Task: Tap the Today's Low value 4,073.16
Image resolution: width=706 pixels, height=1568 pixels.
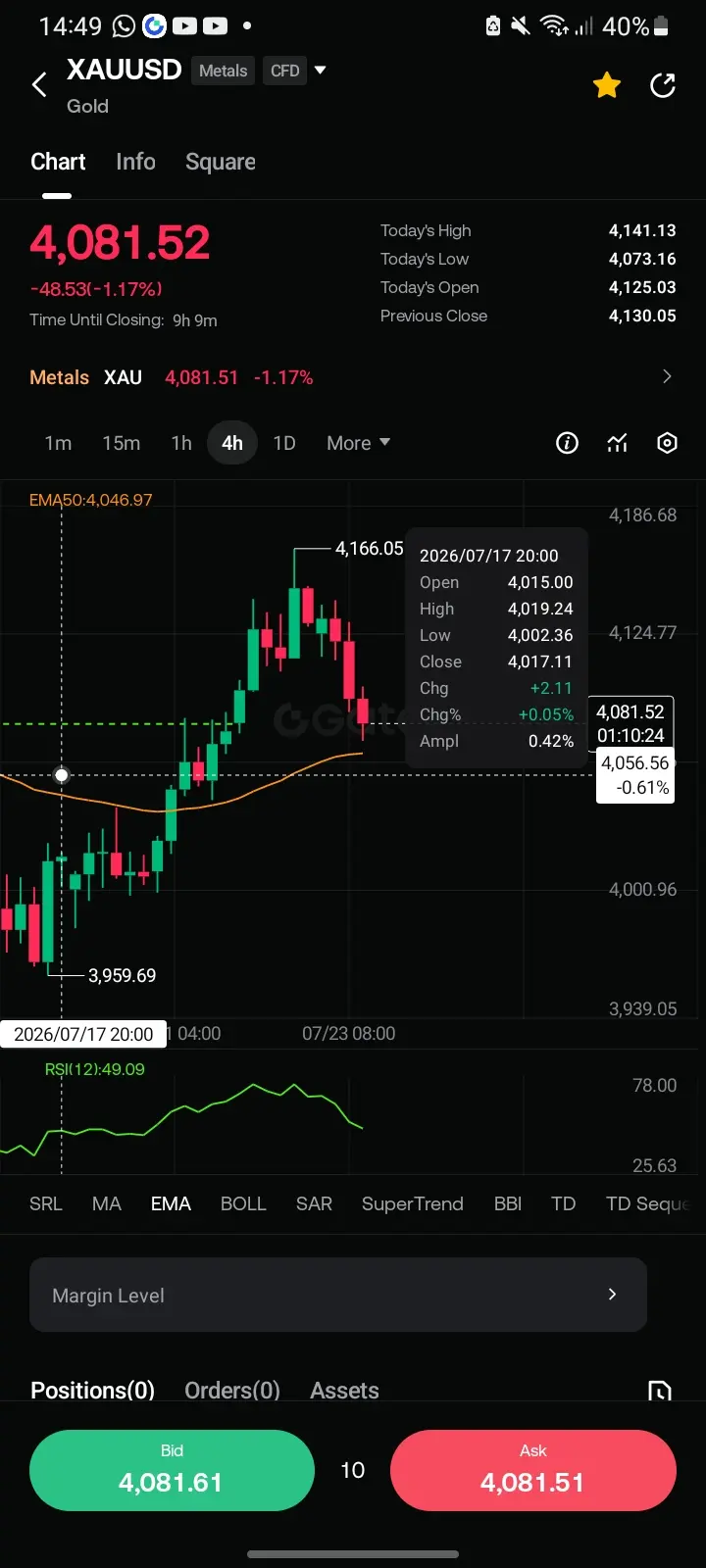Action: point(642,259)
